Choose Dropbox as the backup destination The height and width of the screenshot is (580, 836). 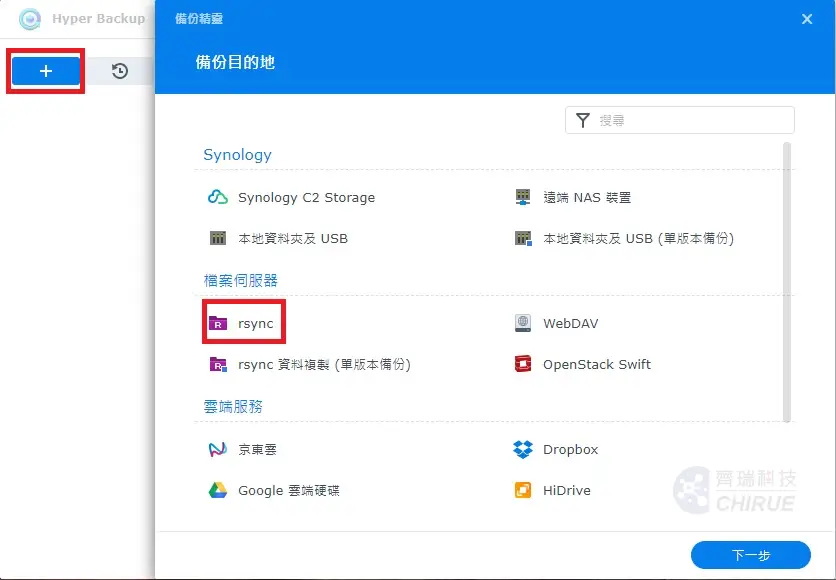coord(570,449)
